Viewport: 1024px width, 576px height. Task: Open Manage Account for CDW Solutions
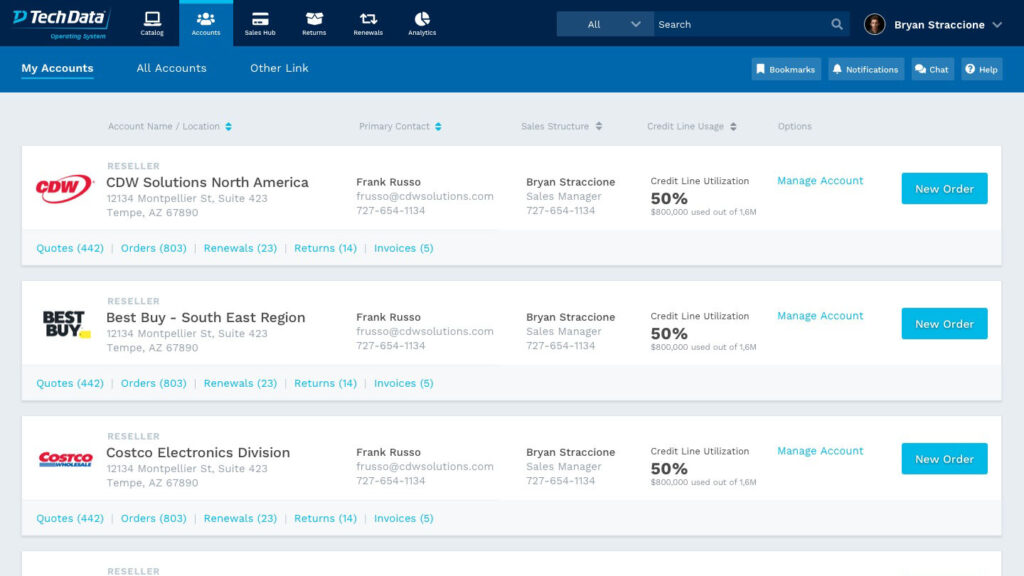[x=820, y=181]
